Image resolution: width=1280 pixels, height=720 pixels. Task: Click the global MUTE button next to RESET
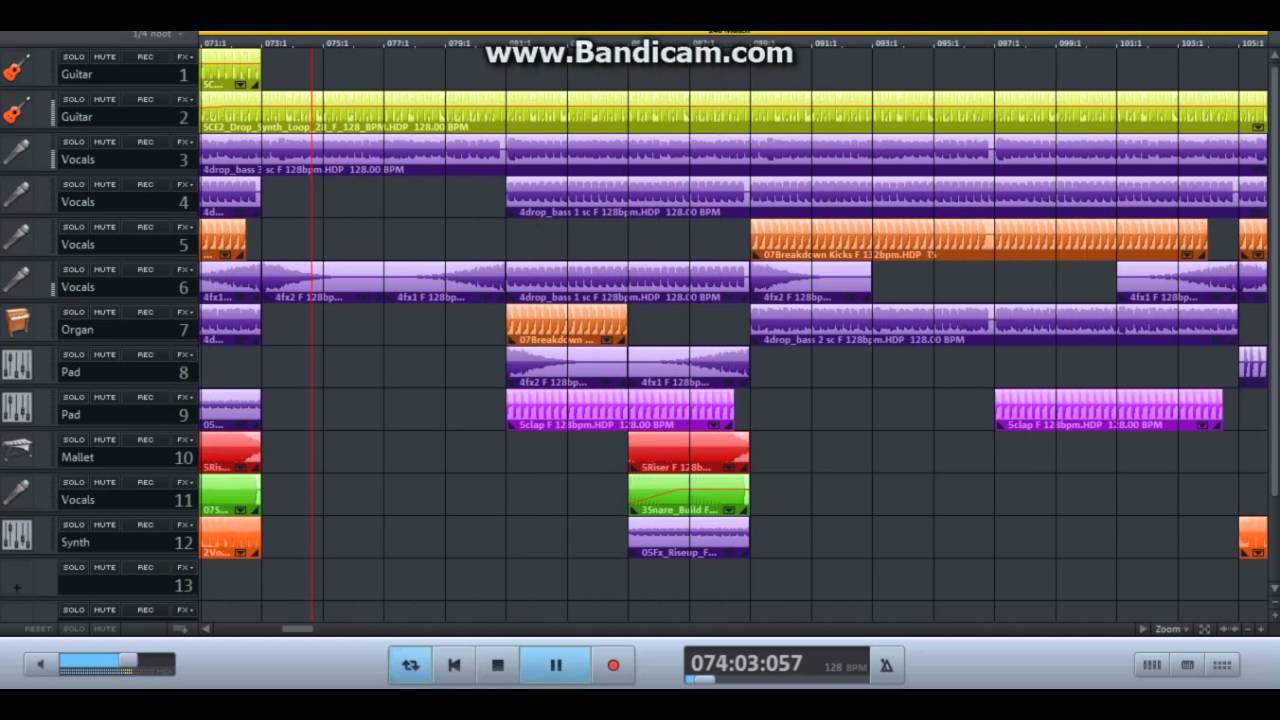(105, 629)
